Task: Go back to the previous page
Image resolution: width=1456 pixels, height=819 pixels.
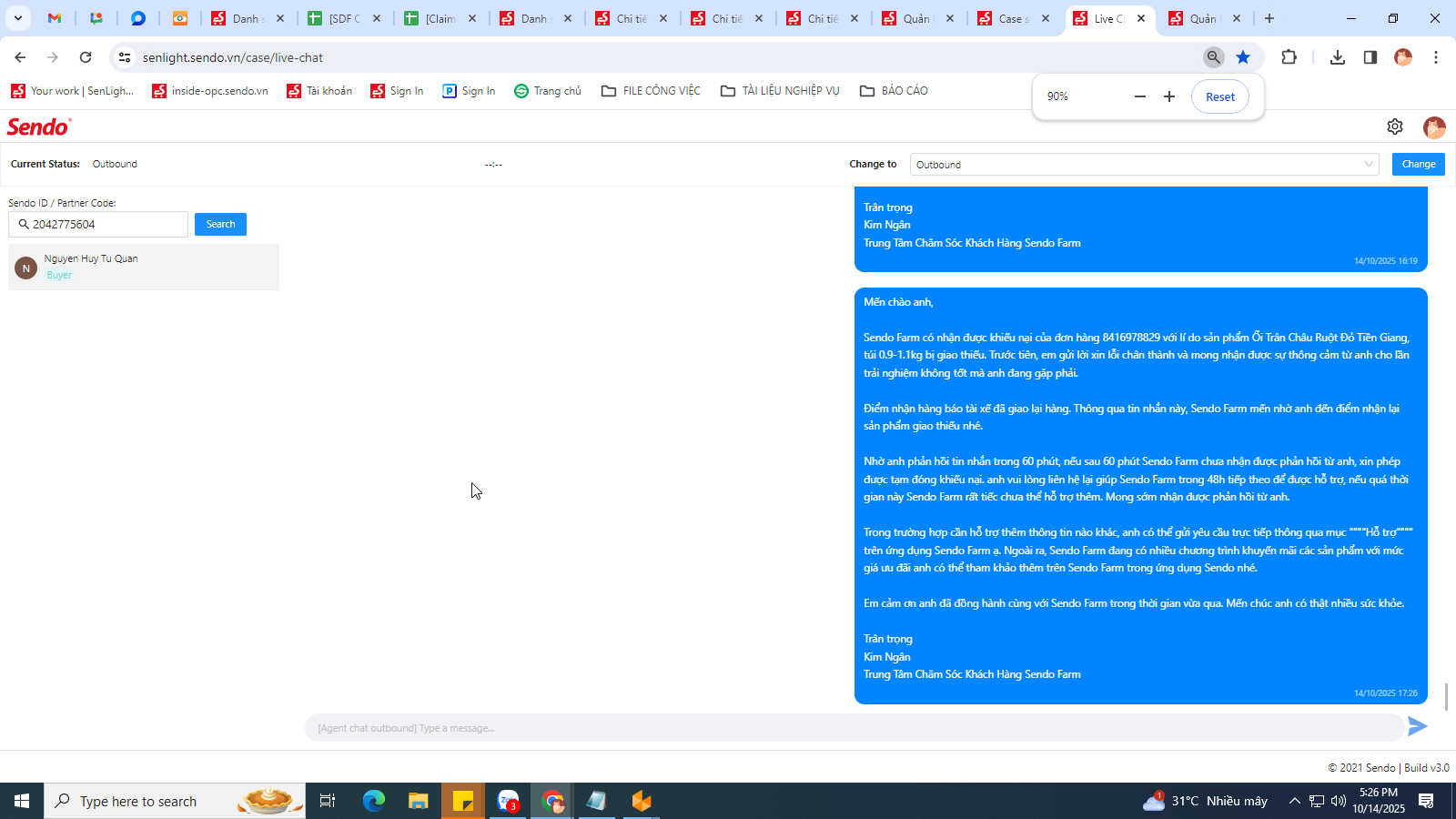Action: pos(20,57)
